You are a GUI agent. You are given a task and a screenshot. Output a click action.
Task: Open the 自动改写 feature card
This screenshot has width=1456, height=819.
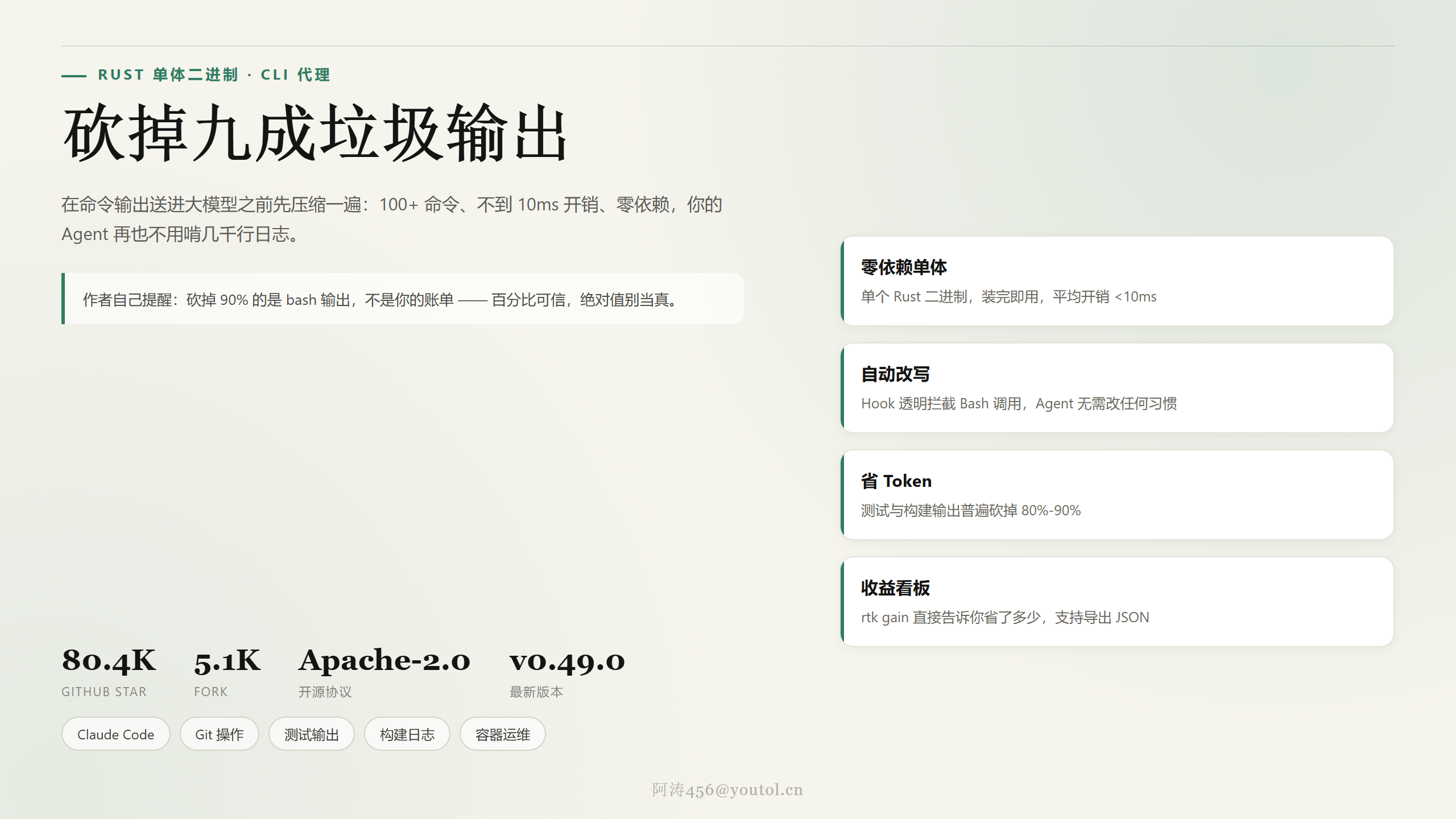pos(1117,388)
